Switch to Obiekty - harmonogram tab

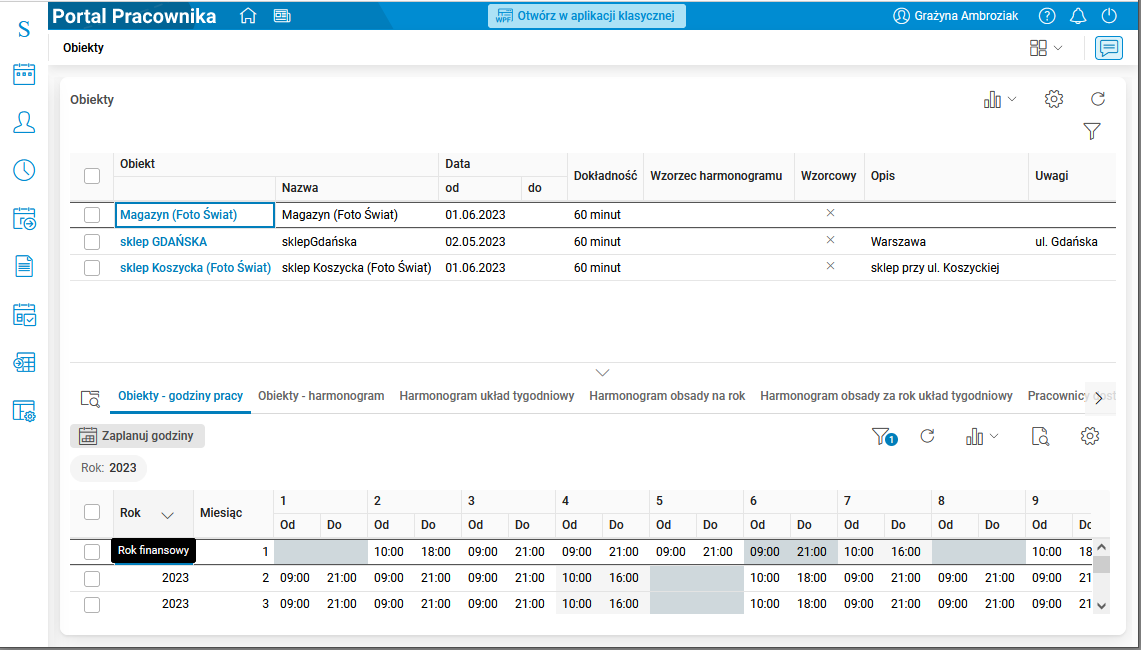coord(321,396)
